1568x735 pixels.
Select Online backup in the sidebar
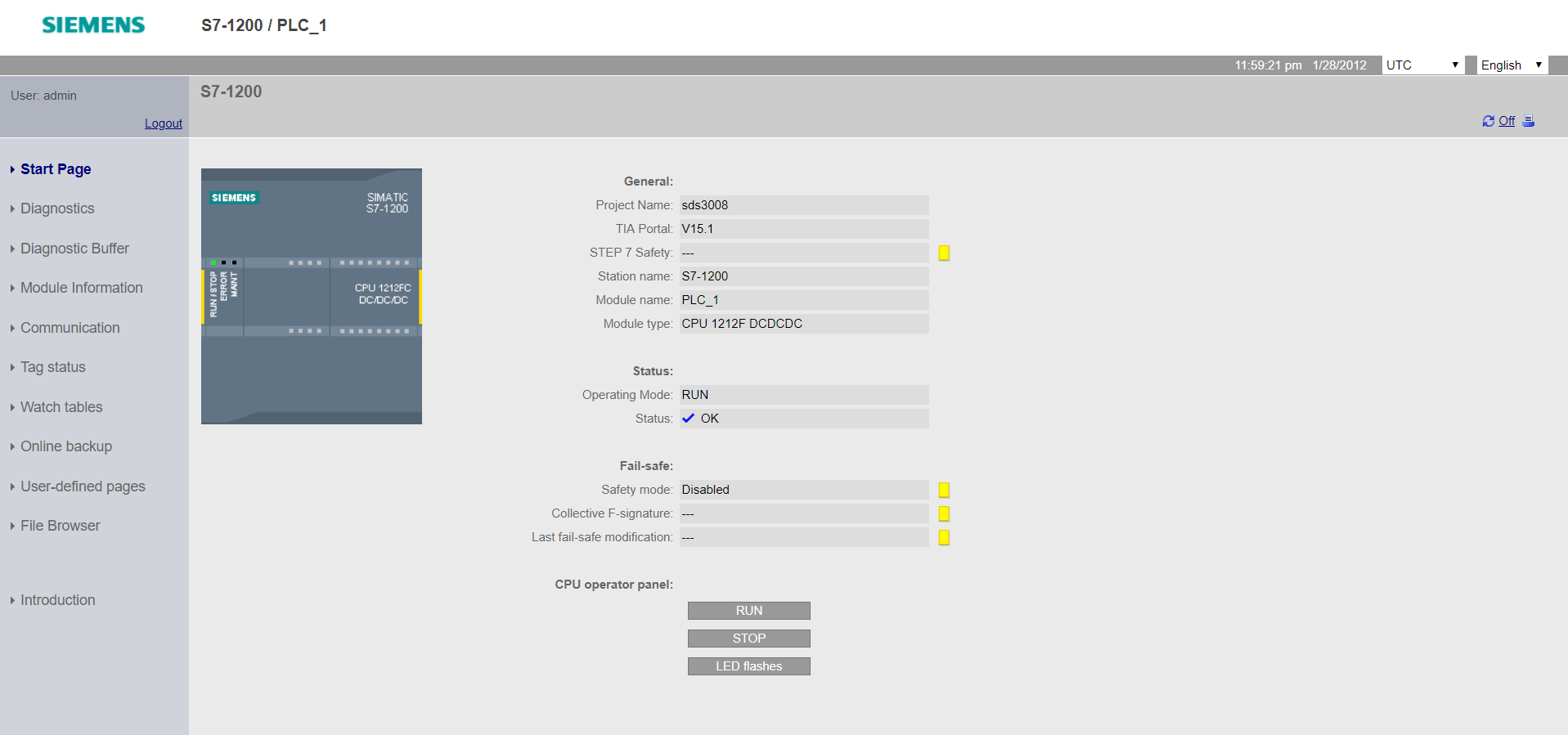coord(65,446)
